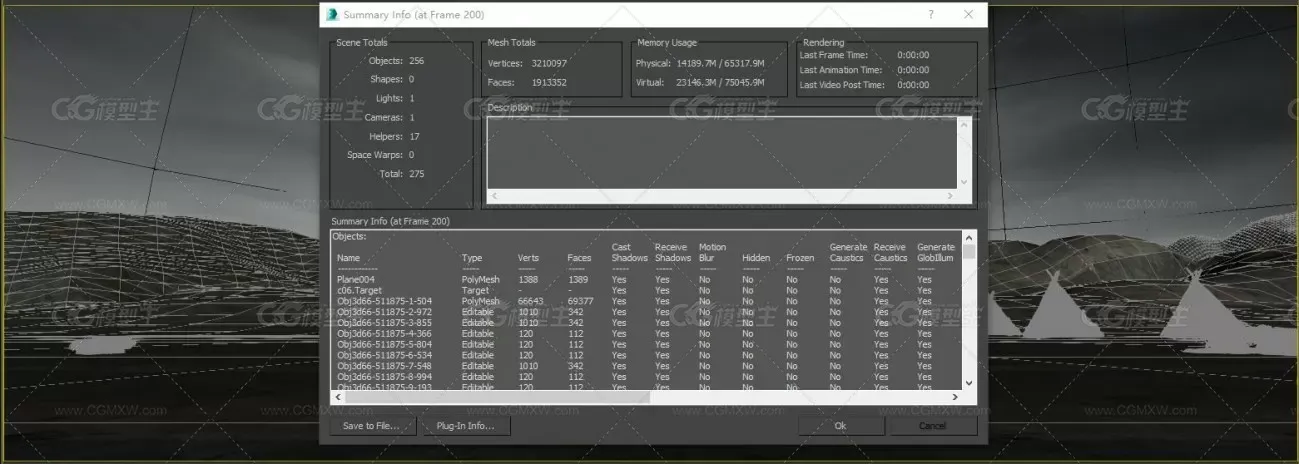Click the Cast Shadows column header

pyautogui.click(x=629, y=252)
